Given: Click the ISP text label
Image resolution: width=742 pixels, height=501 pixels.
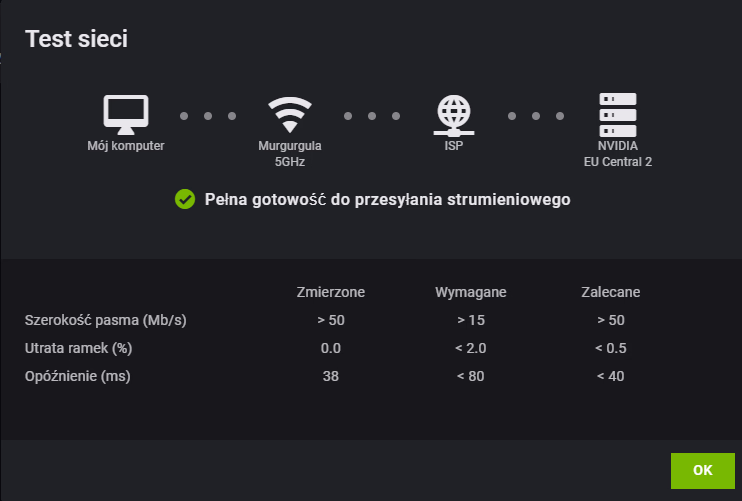Looking at the screenshot, I should pyautogui.click(x=454, y=146).
